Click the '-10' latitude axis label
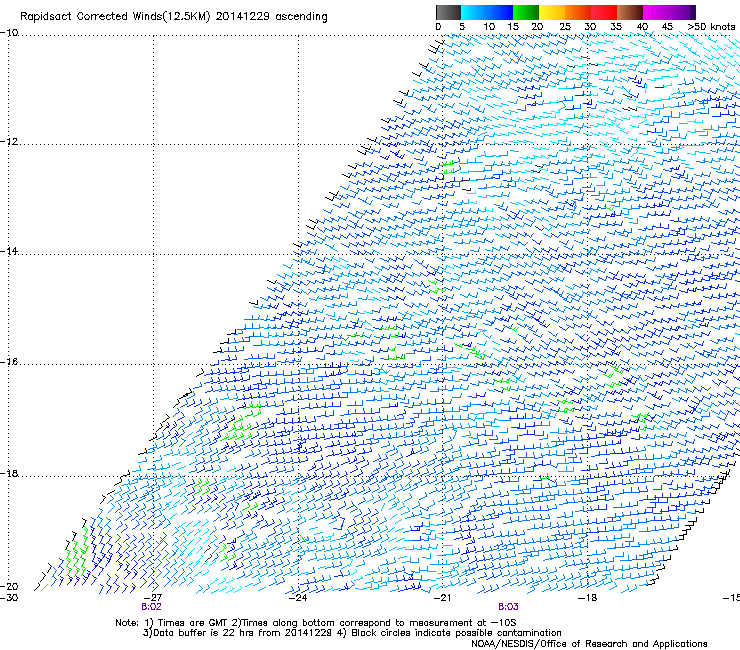This screenshot has width=740, height=650. pos(9,33)
